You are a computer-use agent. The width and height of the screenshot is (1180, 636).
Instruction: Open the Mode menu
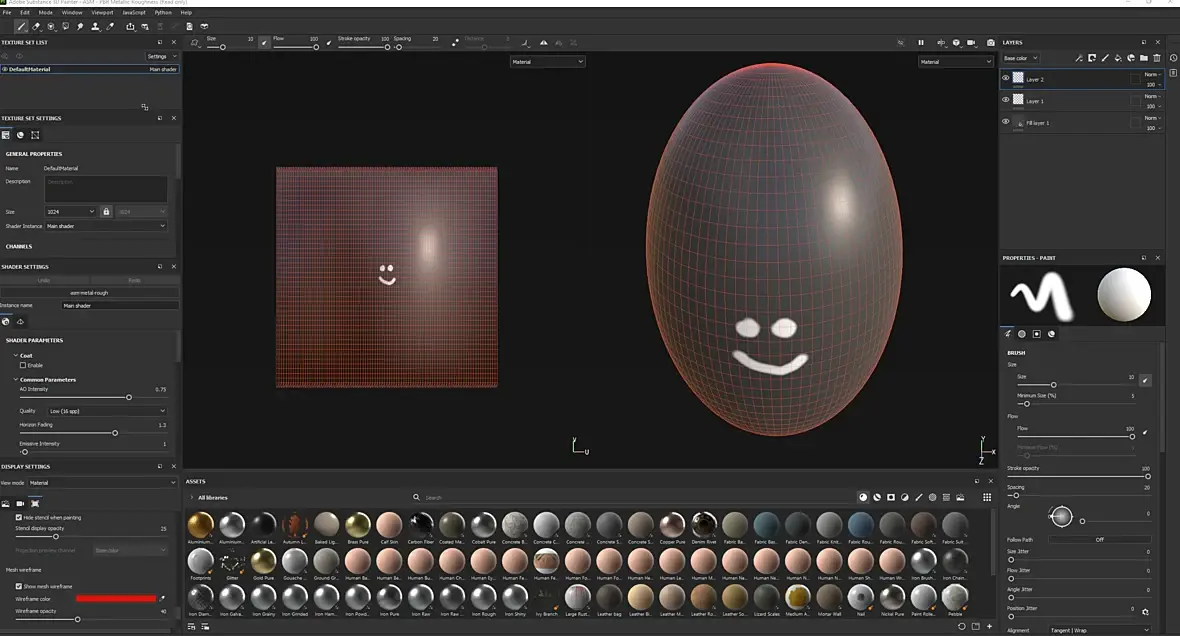tap(46, 13)
